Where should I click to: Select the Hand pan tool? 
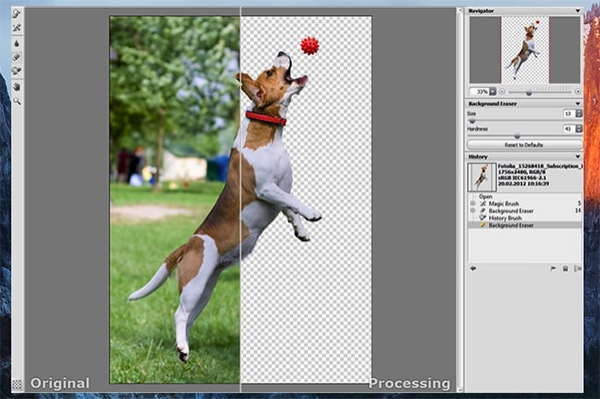point(16,87)
